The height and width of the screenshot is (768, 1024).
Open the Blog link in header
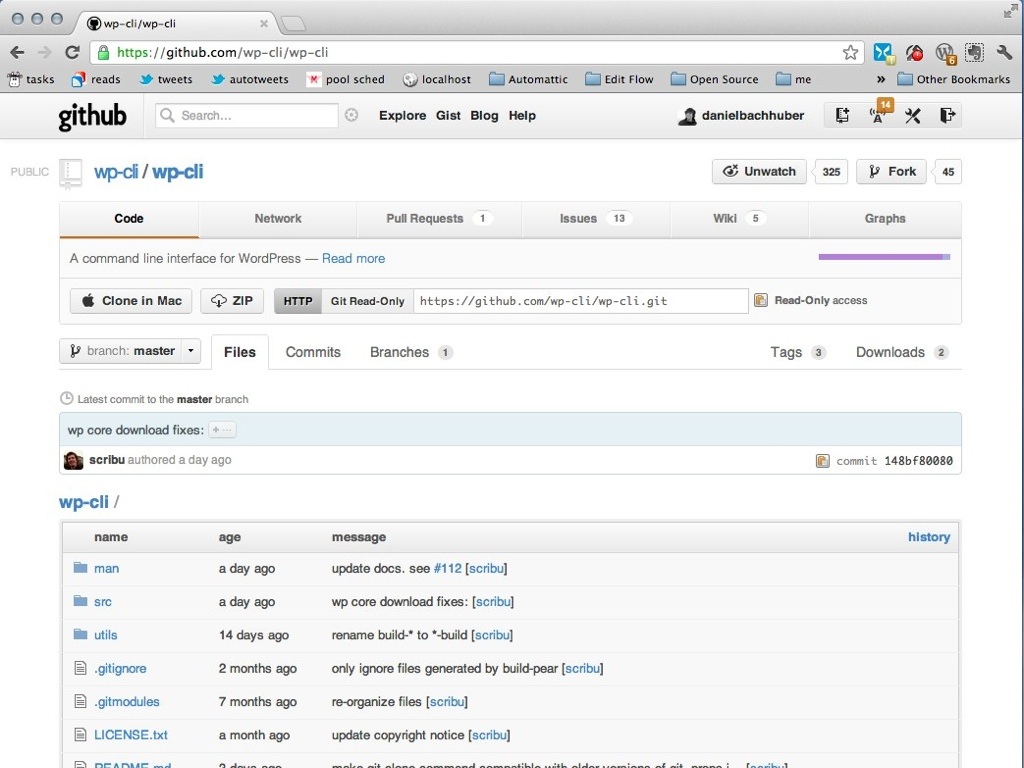click(484, 116)
